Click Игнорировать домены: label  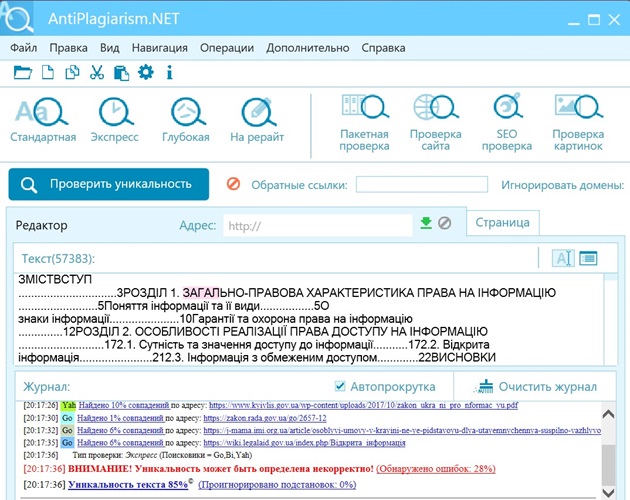tap(562, 185)
